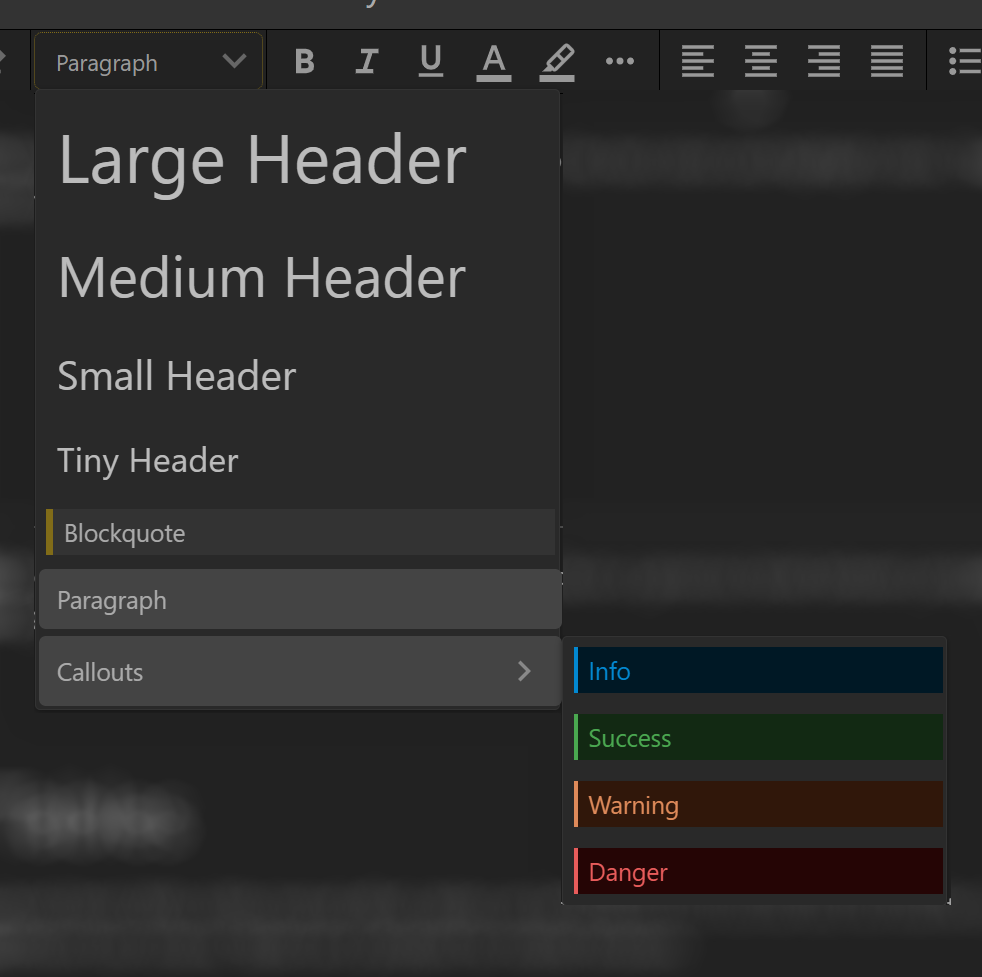Center align the text

coord(761,61)
